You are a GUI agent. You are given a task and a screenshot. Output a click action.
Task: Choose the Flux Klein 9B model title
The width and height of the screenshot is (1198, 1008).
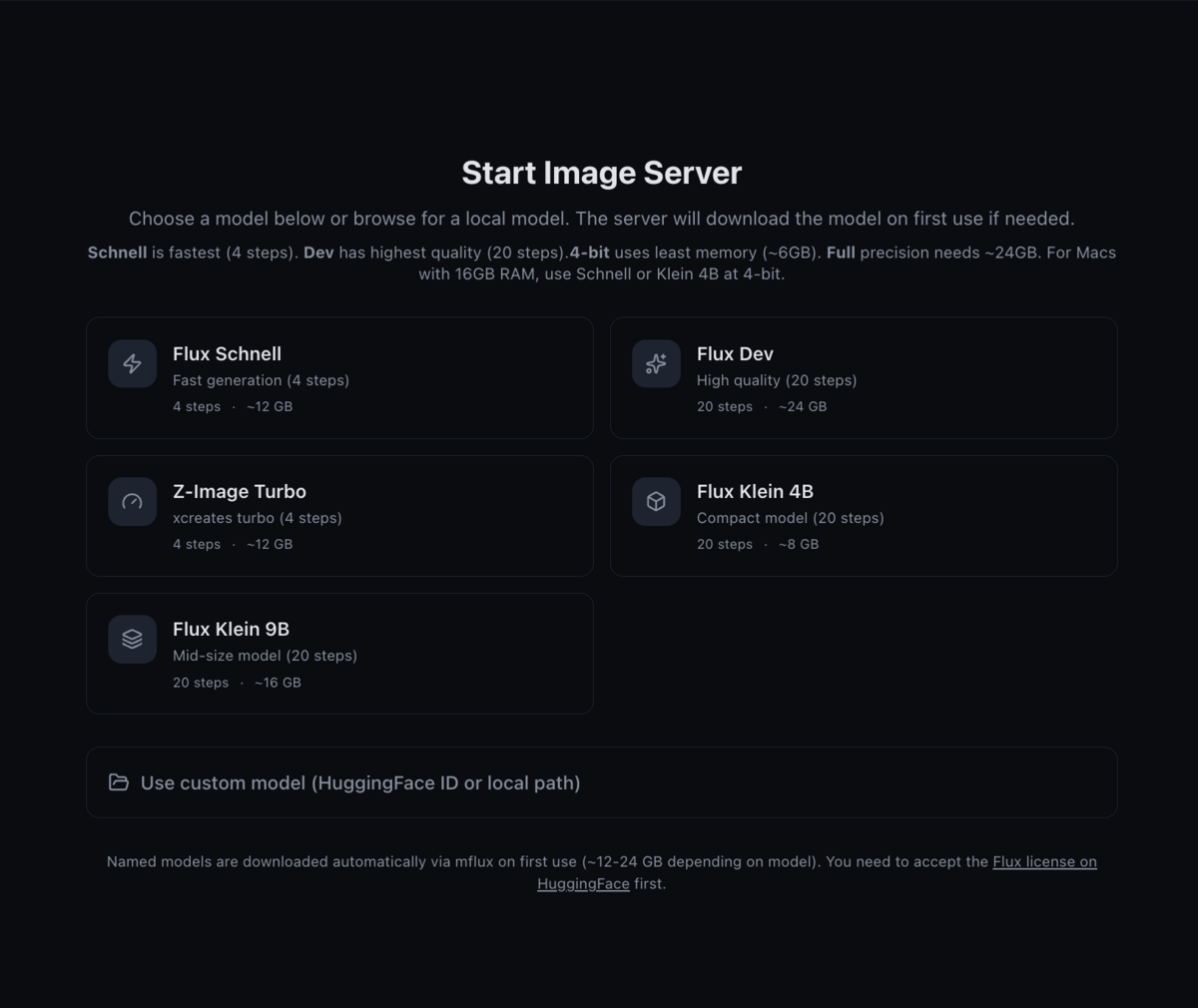[231, 629]
